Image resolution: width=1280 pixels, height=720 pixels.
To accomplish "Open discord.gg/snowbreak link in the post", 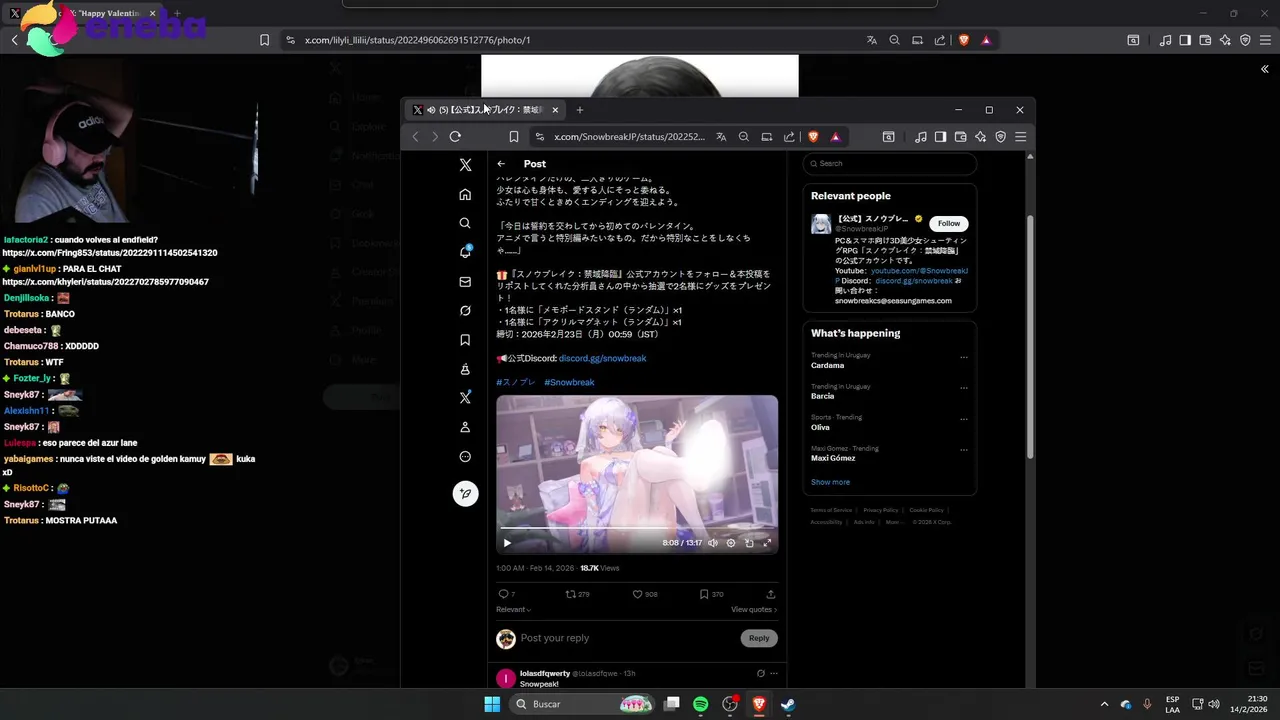I will click(x=603, y=358).
